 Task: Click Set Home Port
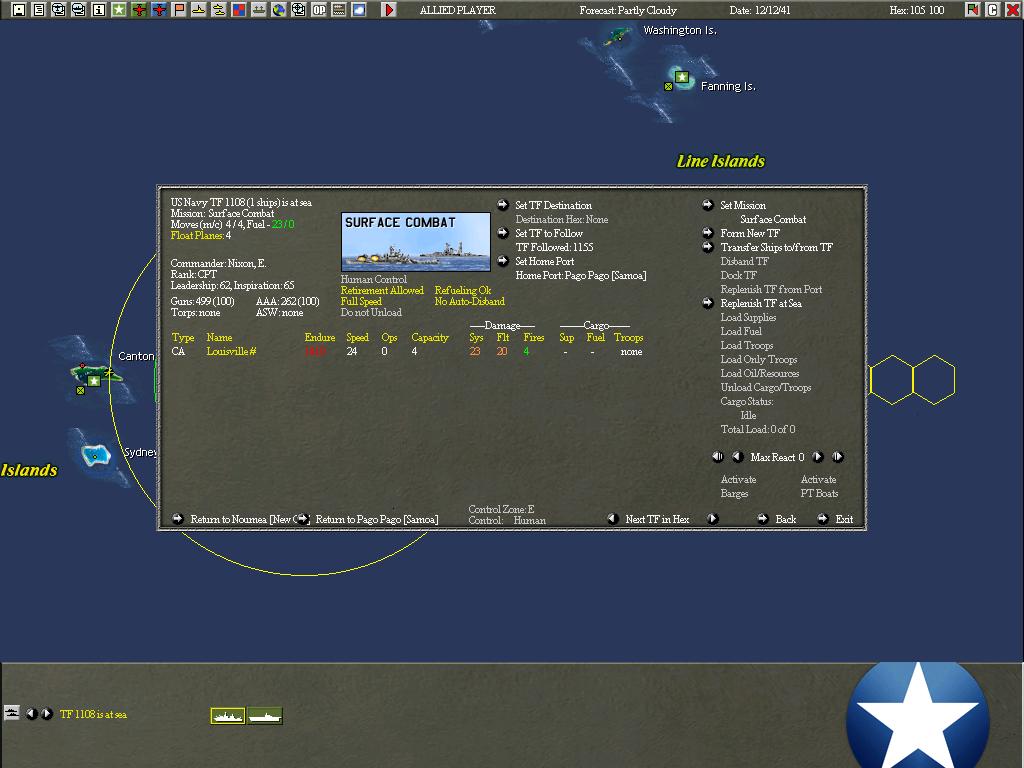[544, 261]
